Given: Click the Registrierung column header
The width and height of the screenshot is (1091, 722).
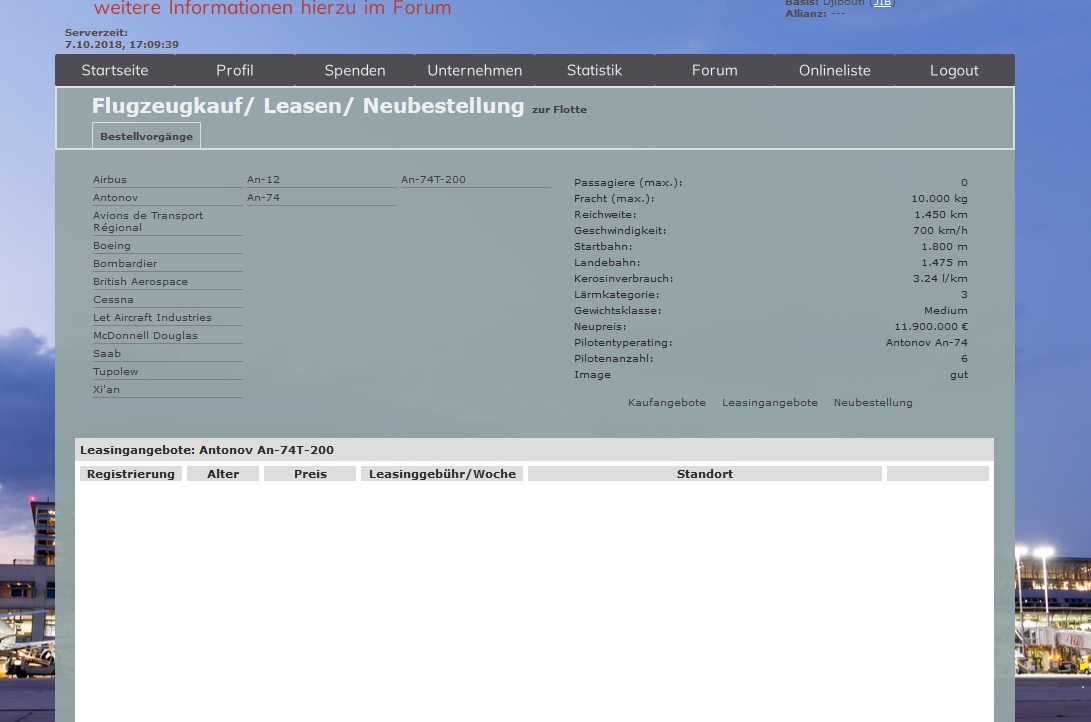Looking at the screenshot, I should (x=131, y=474).
